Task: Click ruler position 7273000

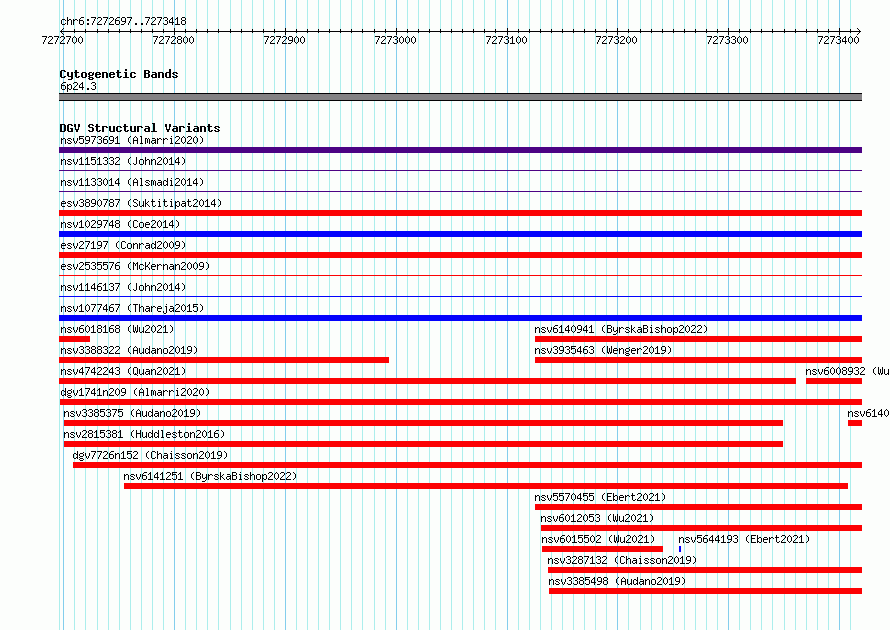Action: coord(395,40)
